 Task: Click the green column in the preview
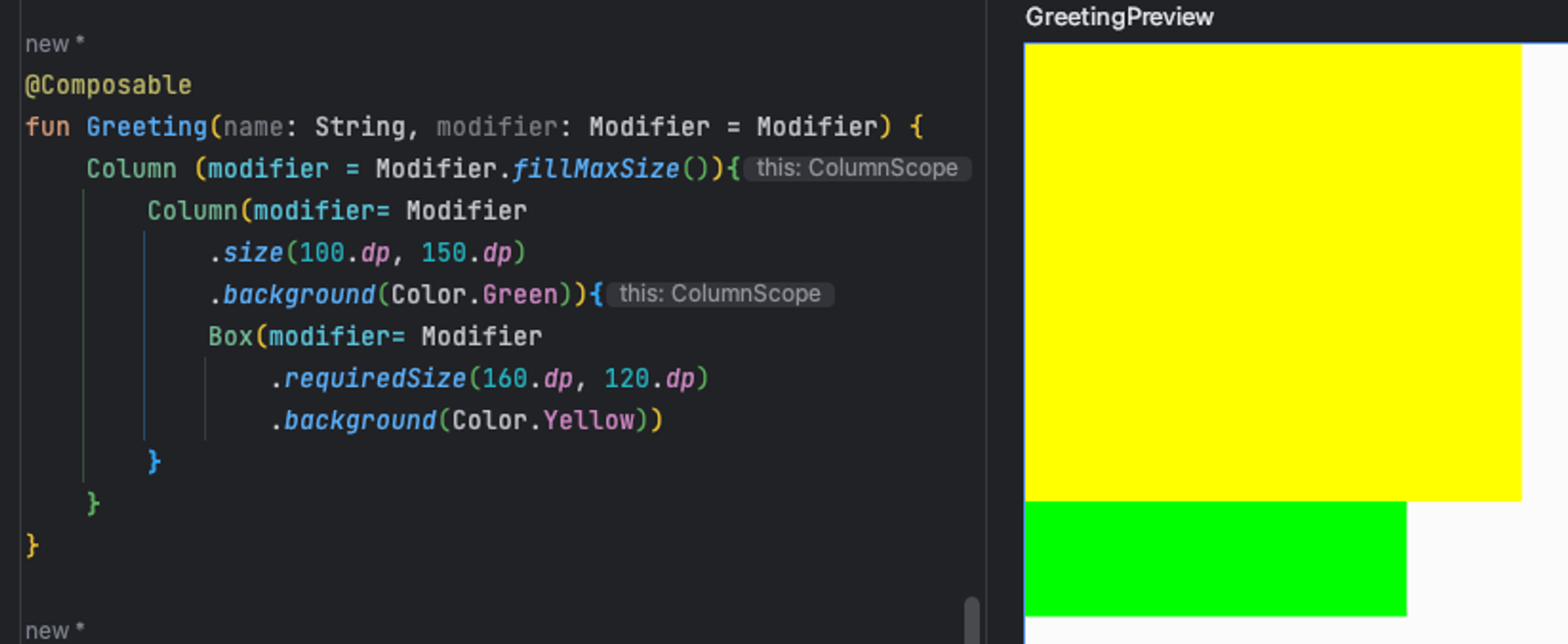pyautogui.click(x=1215, y=558)
